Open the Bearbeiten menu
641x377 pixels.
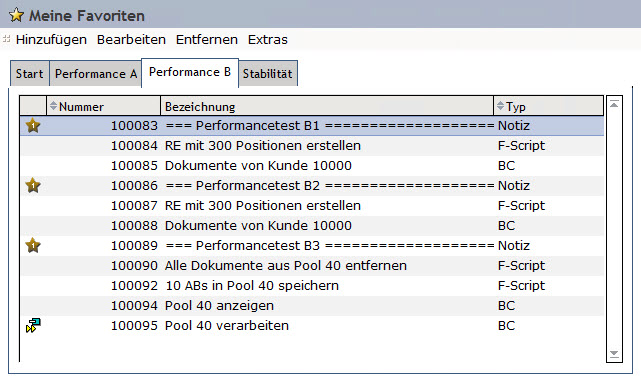click(x=131, y=40)
